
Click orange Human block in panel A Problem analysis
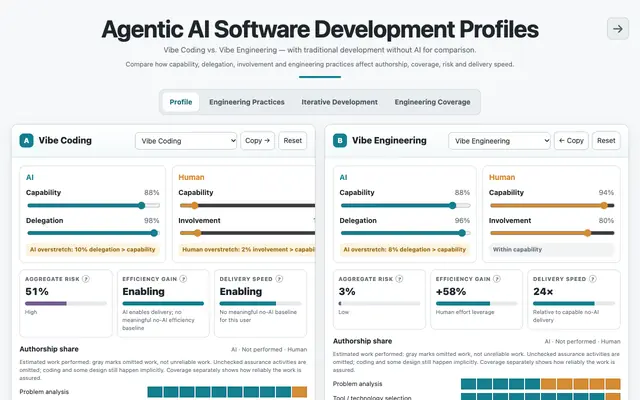point(300,392)
